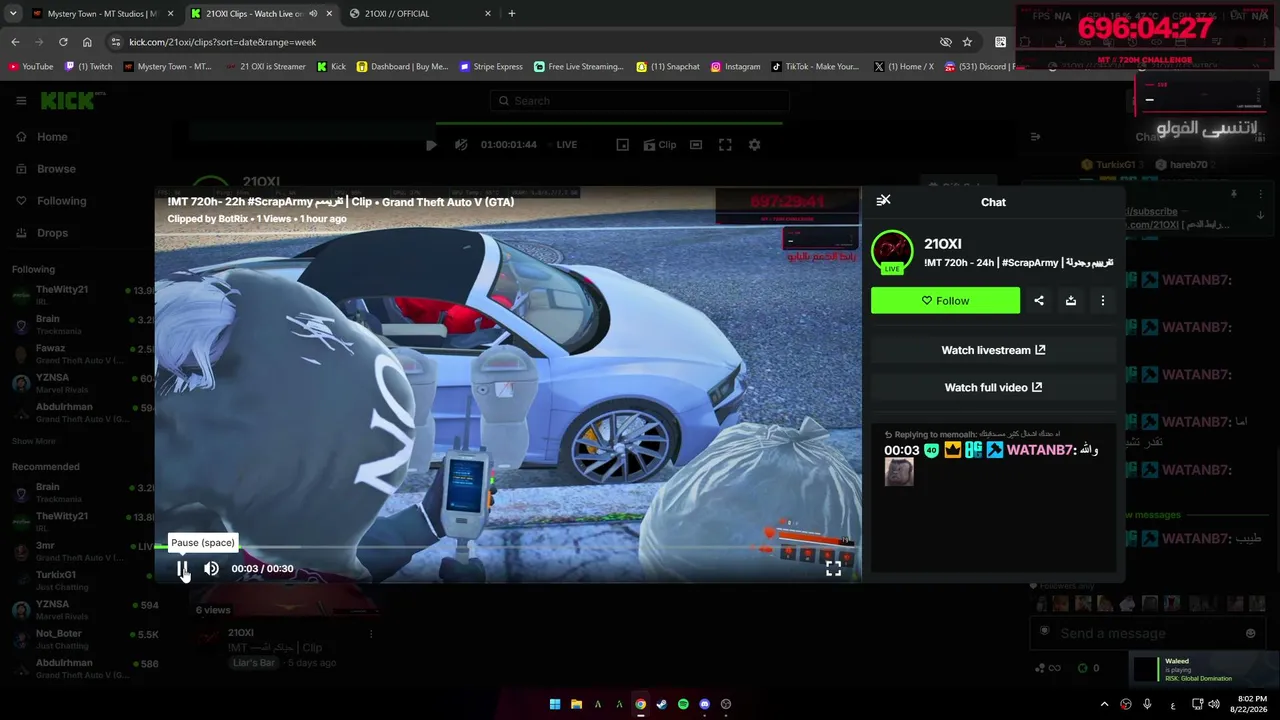Viewport: 1280px width, 720px height.
Task: Share the 21OXI clip
Action: (x=1039, y=300)
